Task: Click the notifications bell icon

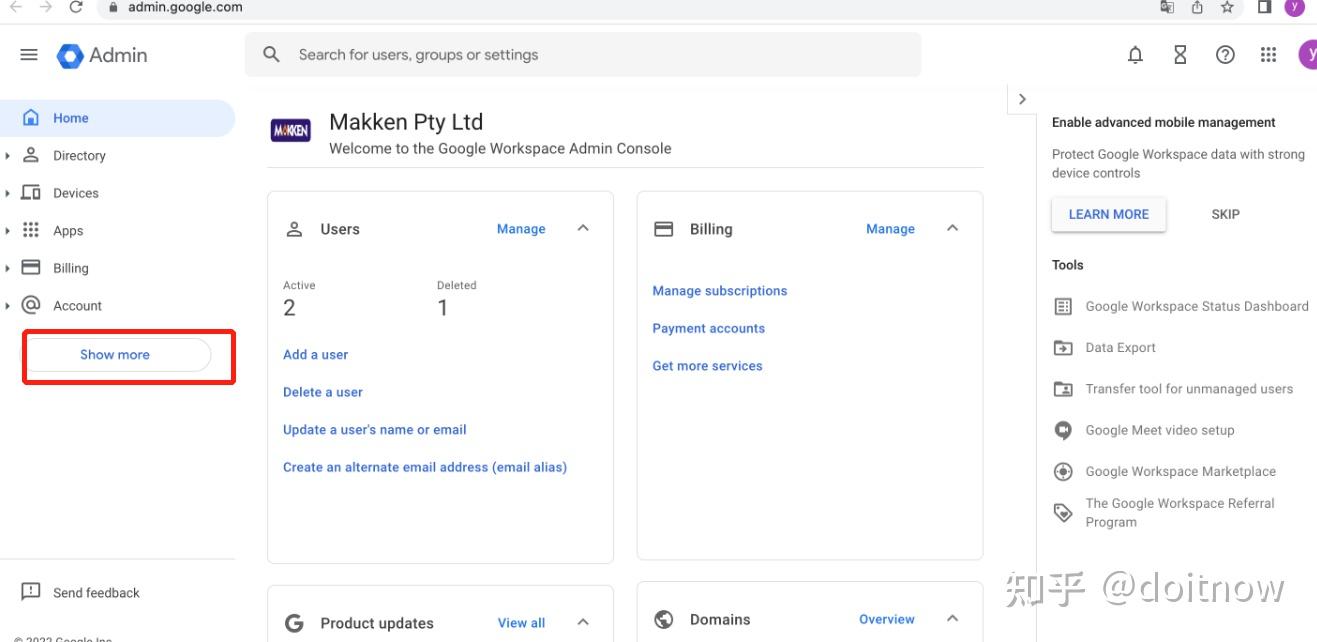Action: pyautogui.click(x=1135, y=55)
